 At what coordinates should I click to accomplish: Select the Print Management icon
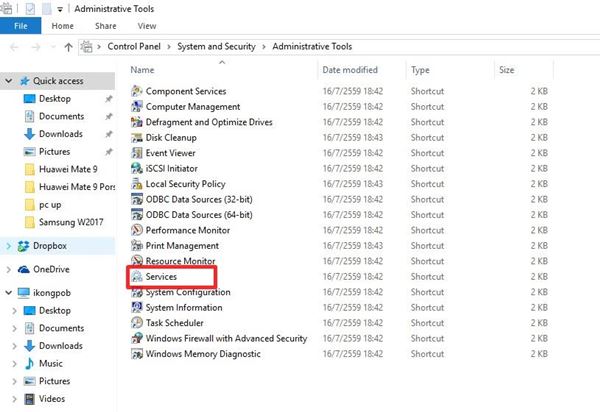137,246
